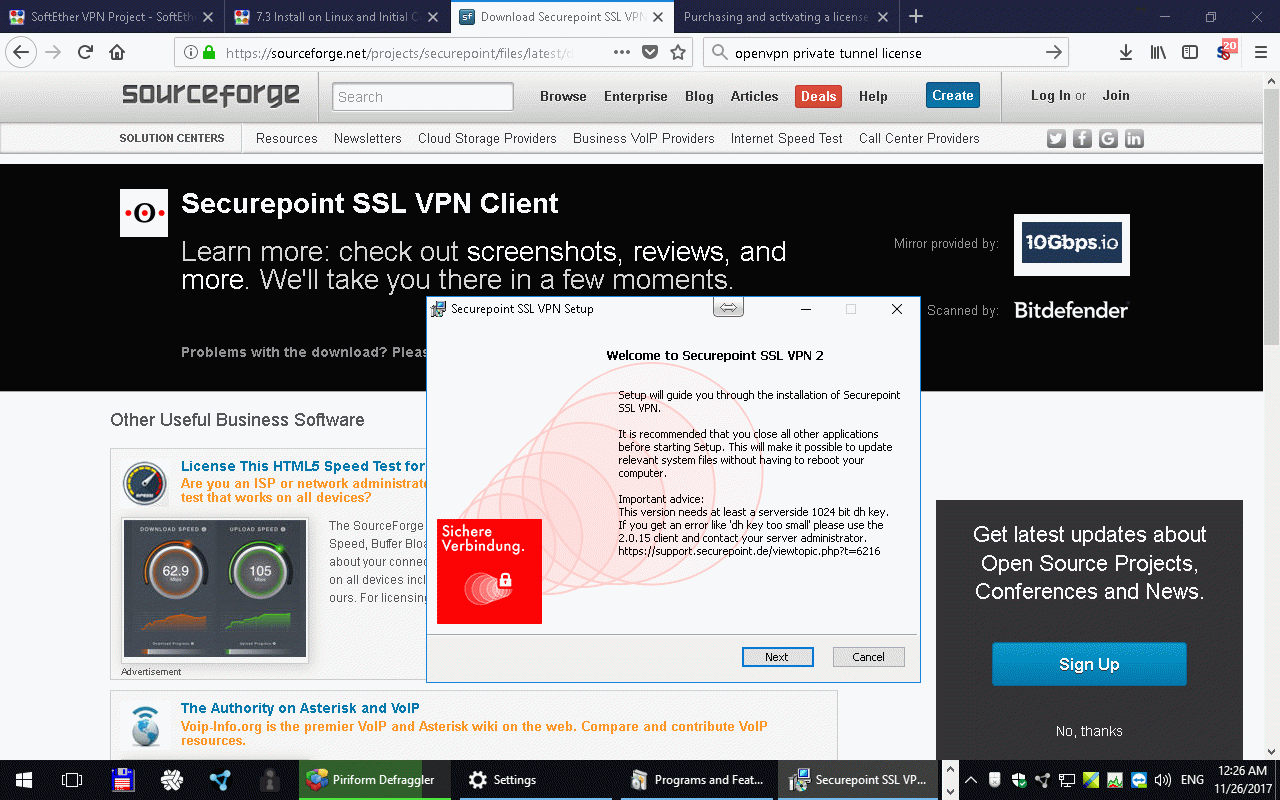1280x800 pixels.
Task: Open the Windows Start menu
Action: tap(24, 780)
